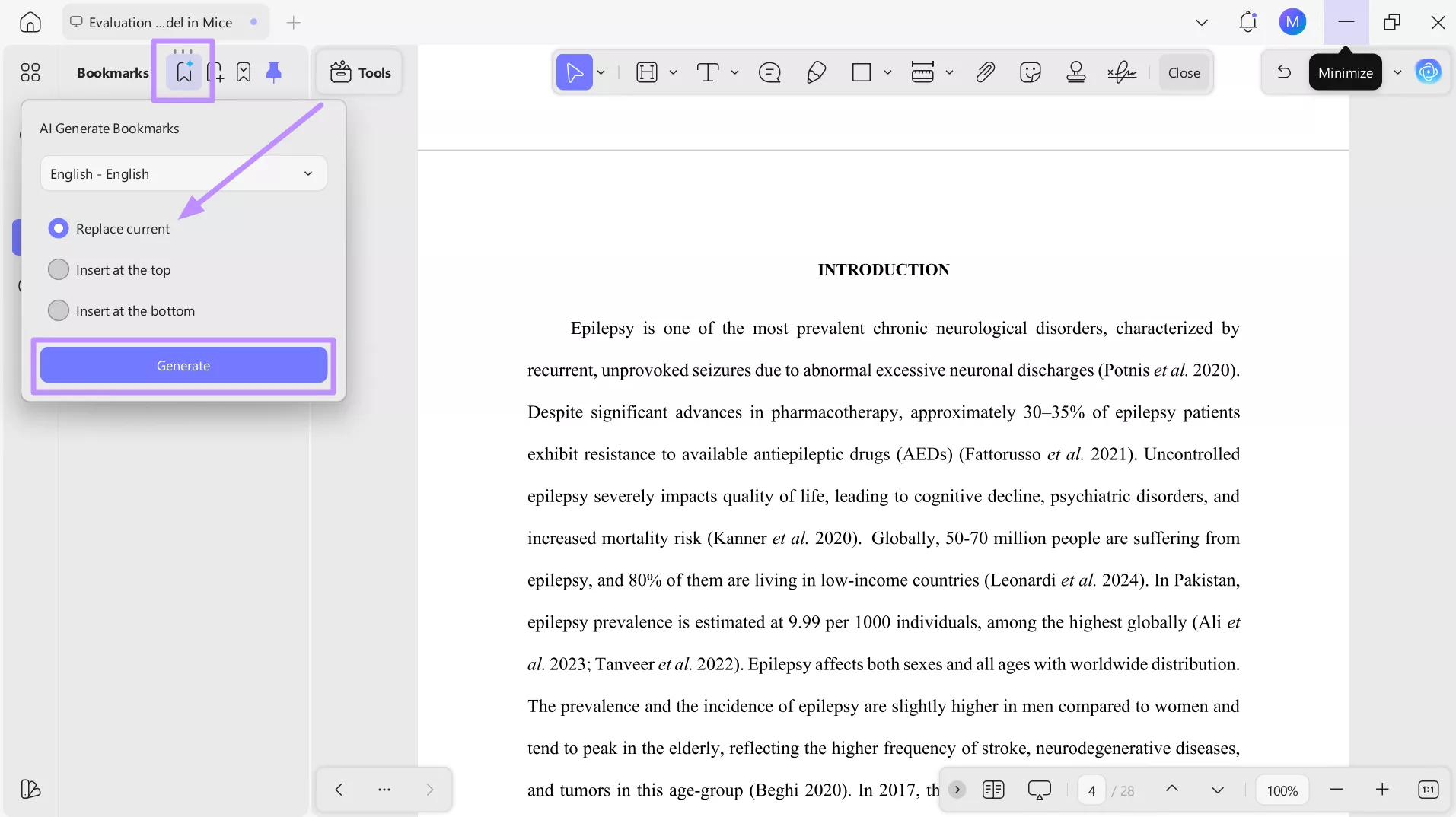The image size is (1456, 817).
Task: Open the Comment annotation tool
Action: pos(770,72)
